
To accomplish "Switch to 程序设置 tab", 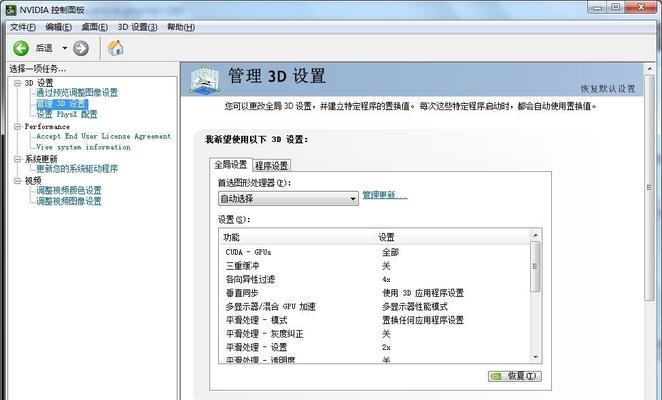I will tap(271, 165).
